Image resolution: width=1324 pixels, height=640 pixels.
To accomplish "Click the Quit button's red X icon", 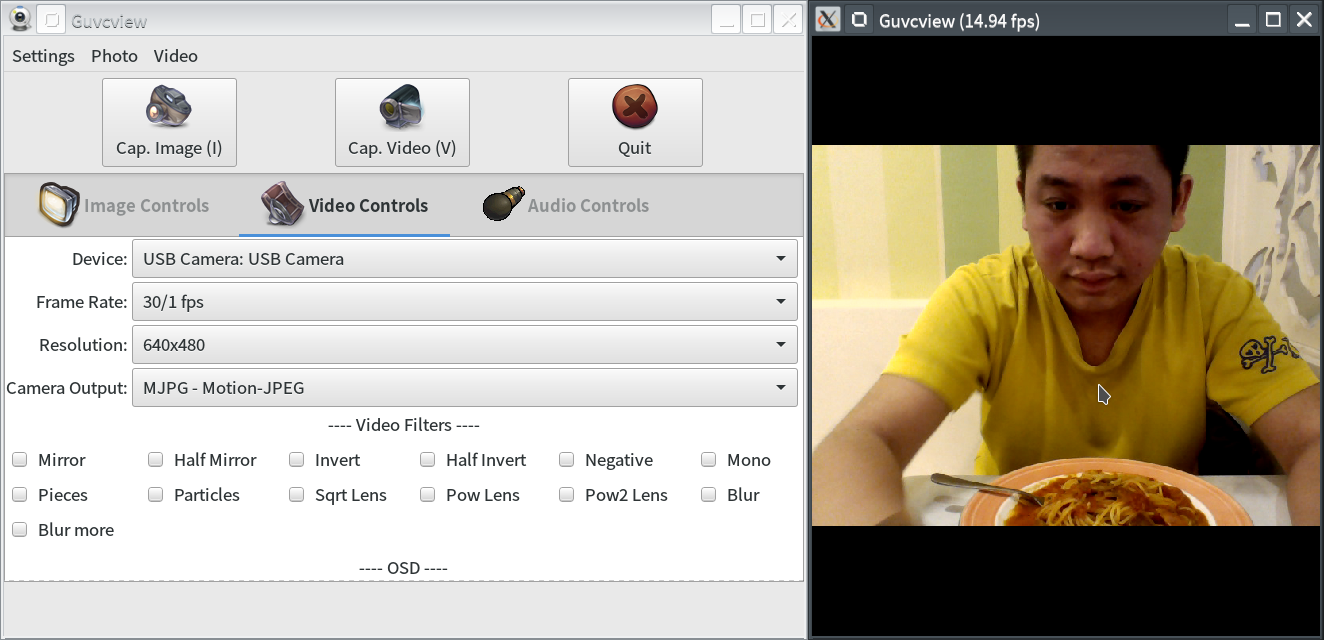I will [634, 104].
